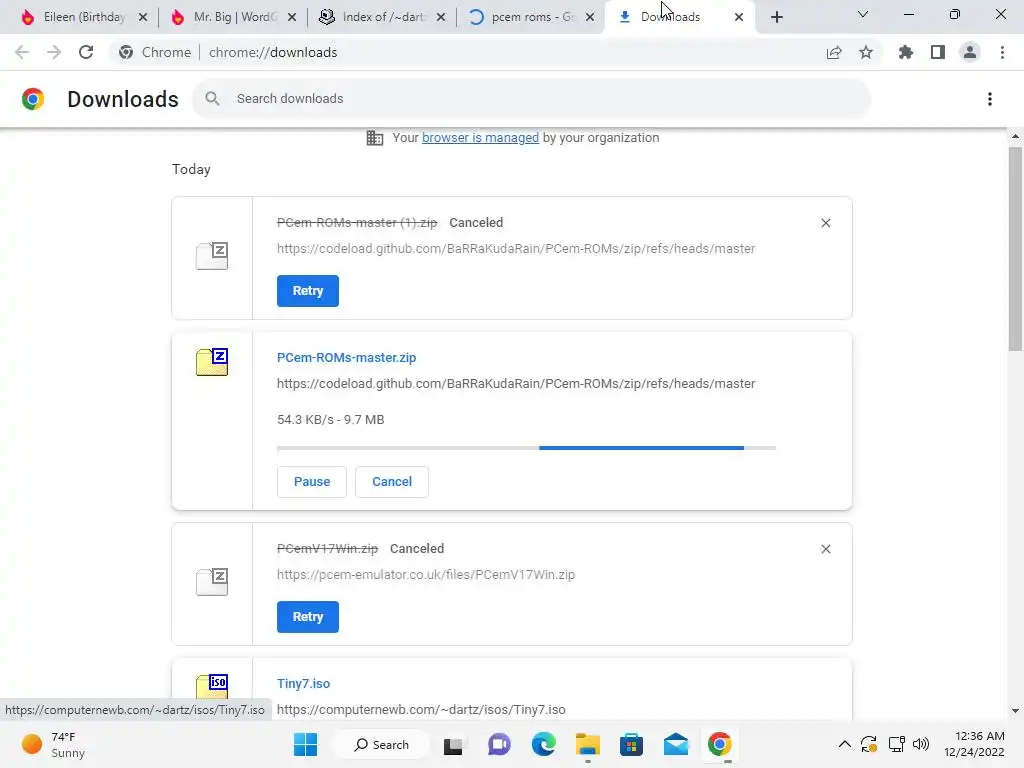
Task: Open Task View from the taskbar
Action: [x=453, y=745]
